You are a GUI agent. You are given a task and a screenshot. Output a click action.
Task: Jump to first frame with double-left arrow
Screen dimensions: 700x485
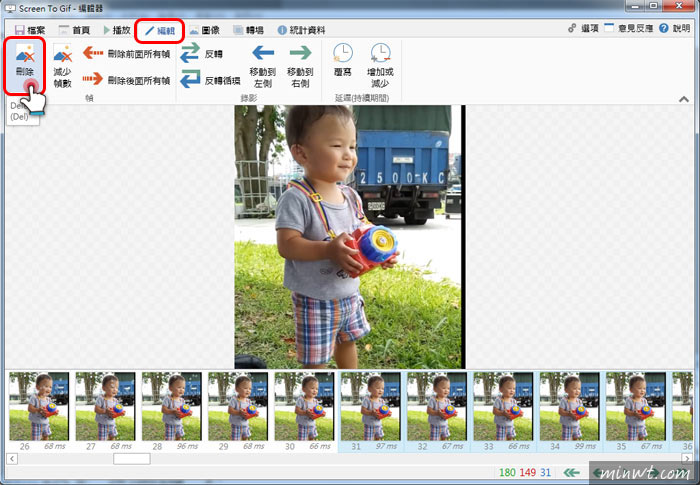[x=571, y=472]
